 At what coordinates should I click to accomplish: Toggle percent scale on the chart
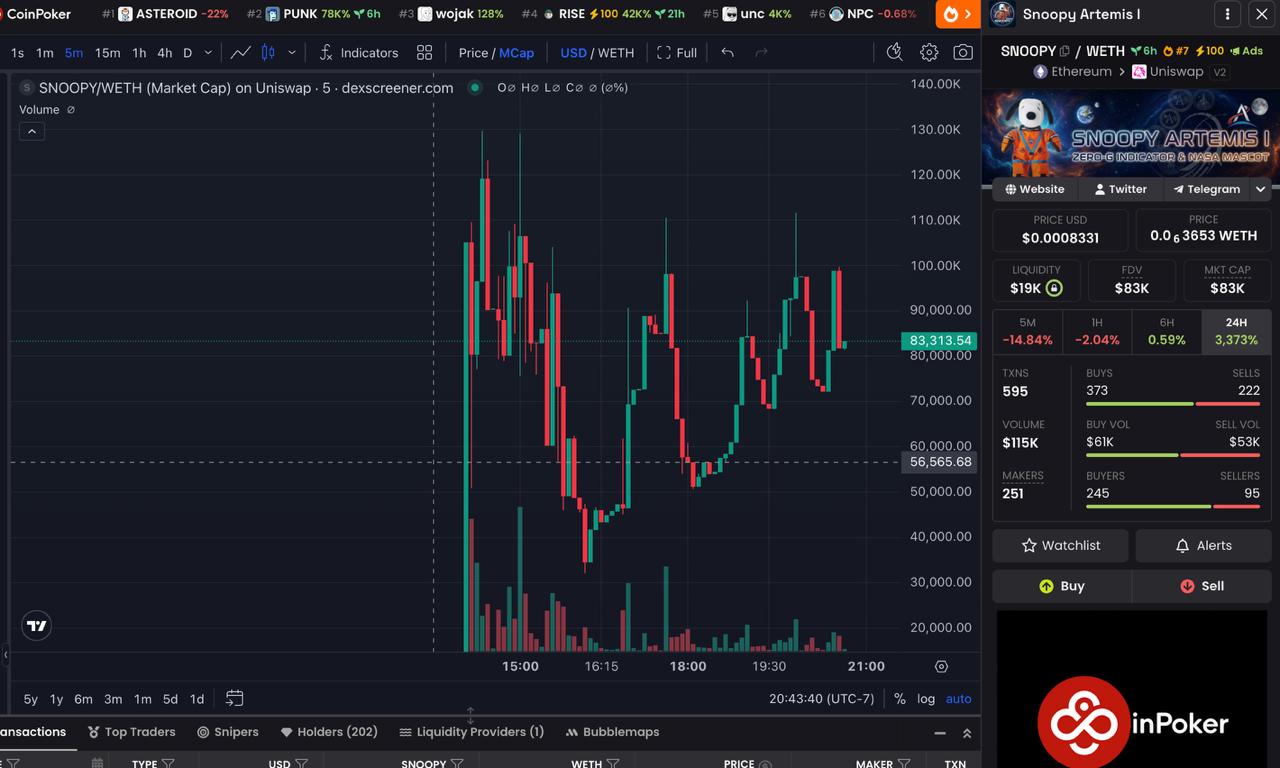[x=900, y=699]
